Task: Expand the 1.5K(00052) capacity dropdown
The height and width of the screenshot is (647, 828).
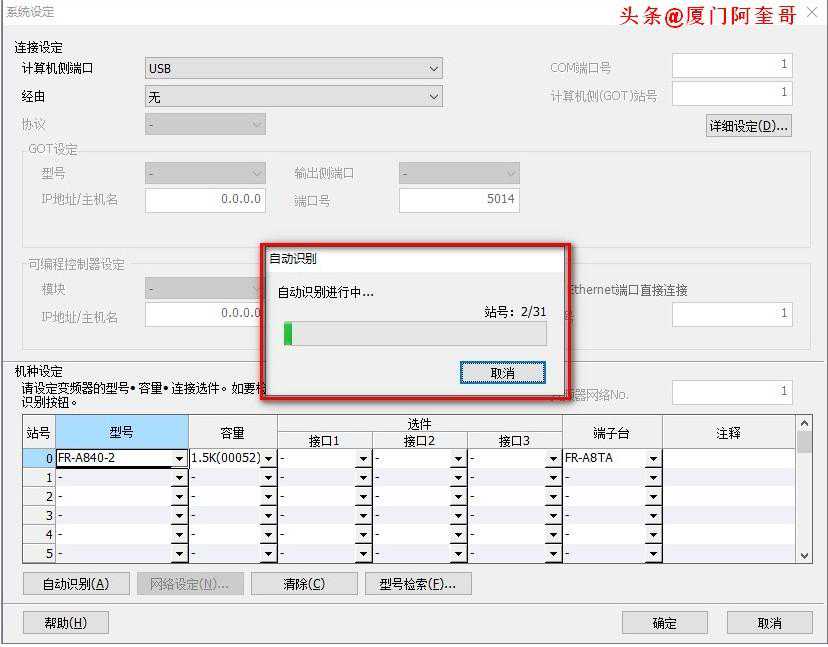Action: 268,459
